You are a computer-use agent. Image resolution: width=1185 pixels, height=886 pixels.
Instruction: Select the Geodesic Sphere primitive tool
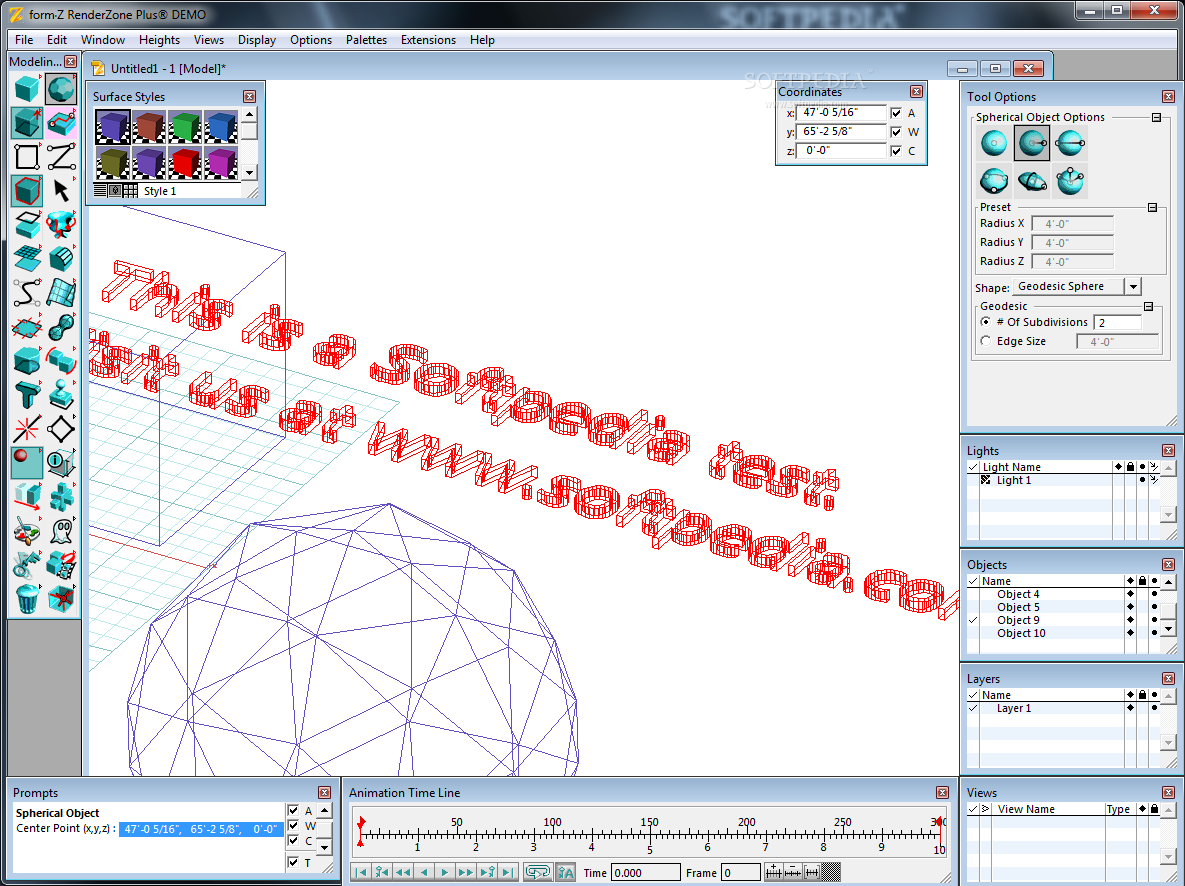61,89
